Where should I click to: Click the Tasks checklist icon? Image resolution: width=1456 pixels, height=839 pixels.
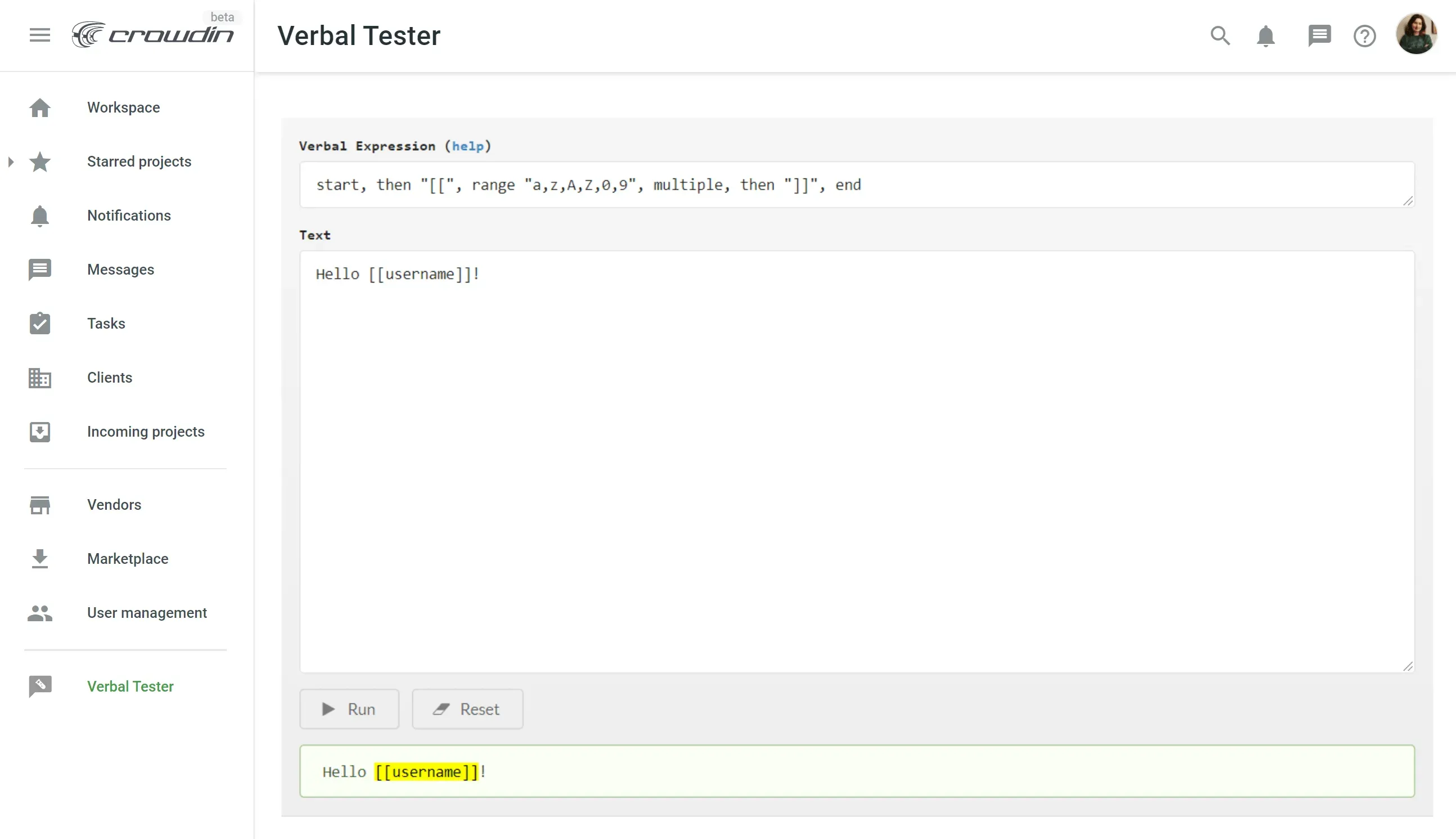(39, 323)
